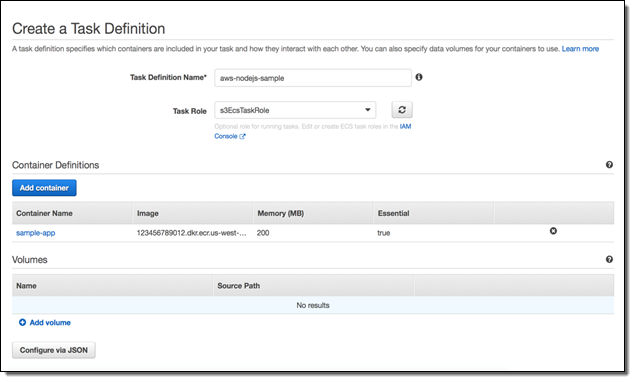This screenshot has width=635, height=382.
Task: Click the Add volume link
Action: (x=50, y=322)
